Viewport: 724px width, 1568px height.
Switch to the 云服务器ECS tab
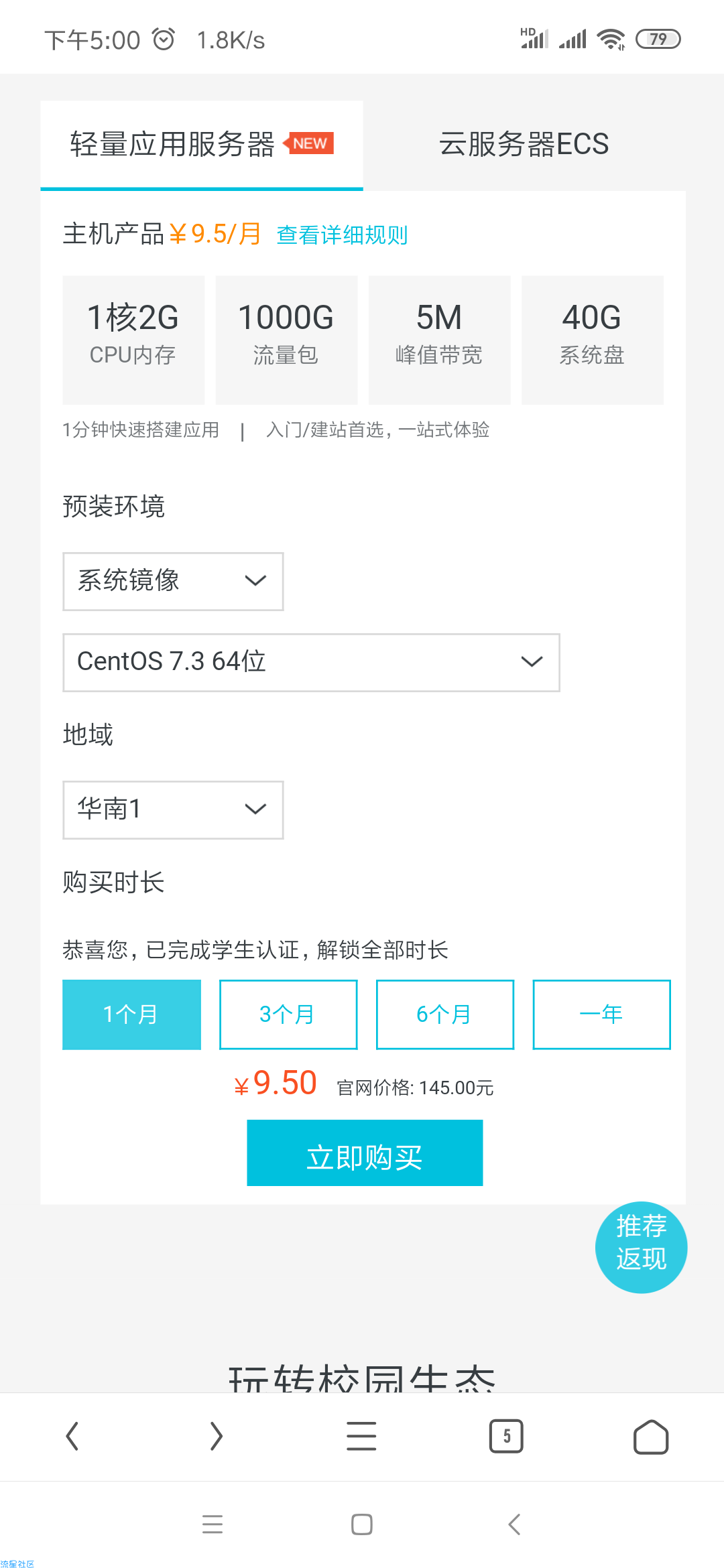pos(524,145)
